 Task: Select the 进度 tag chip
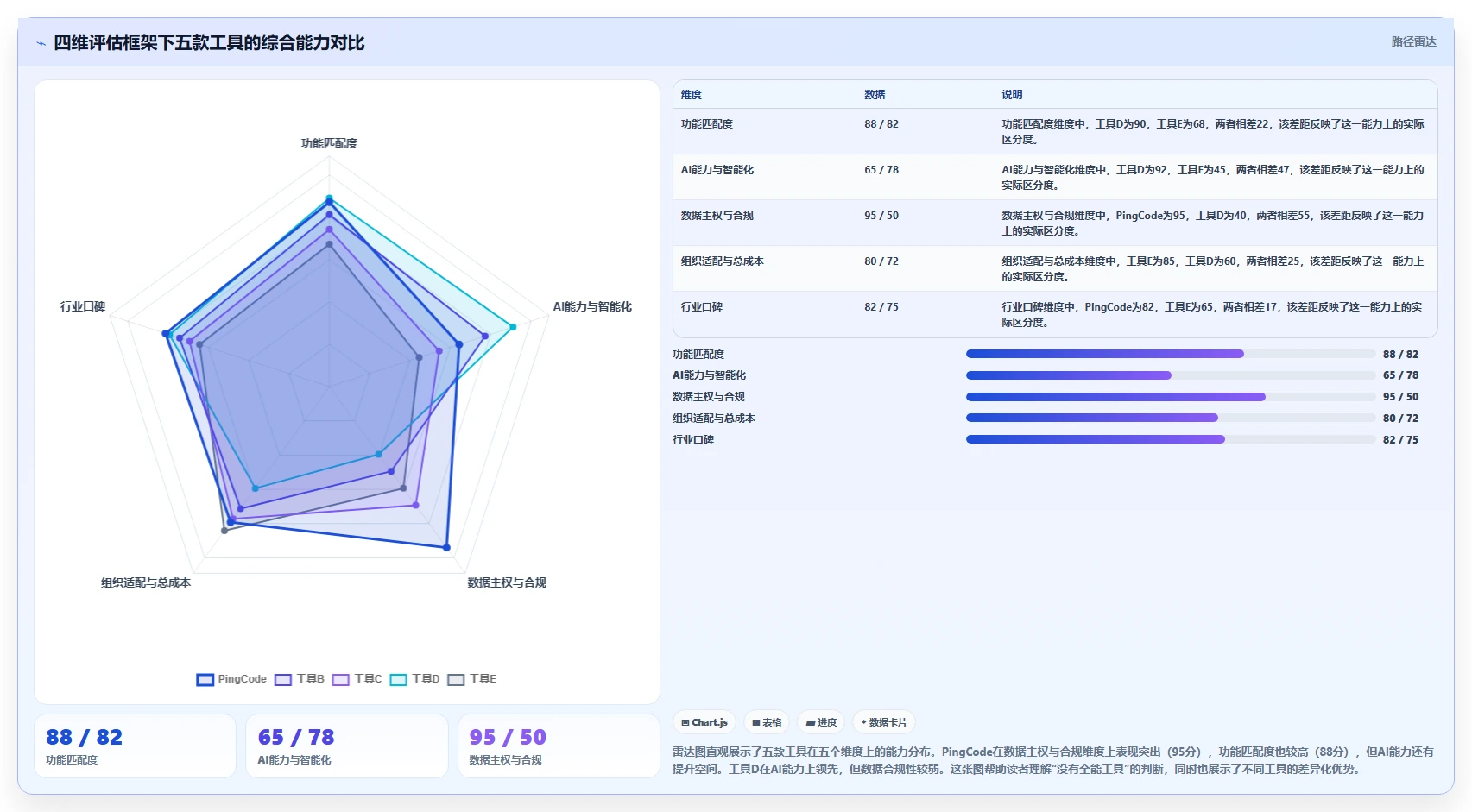821,722
